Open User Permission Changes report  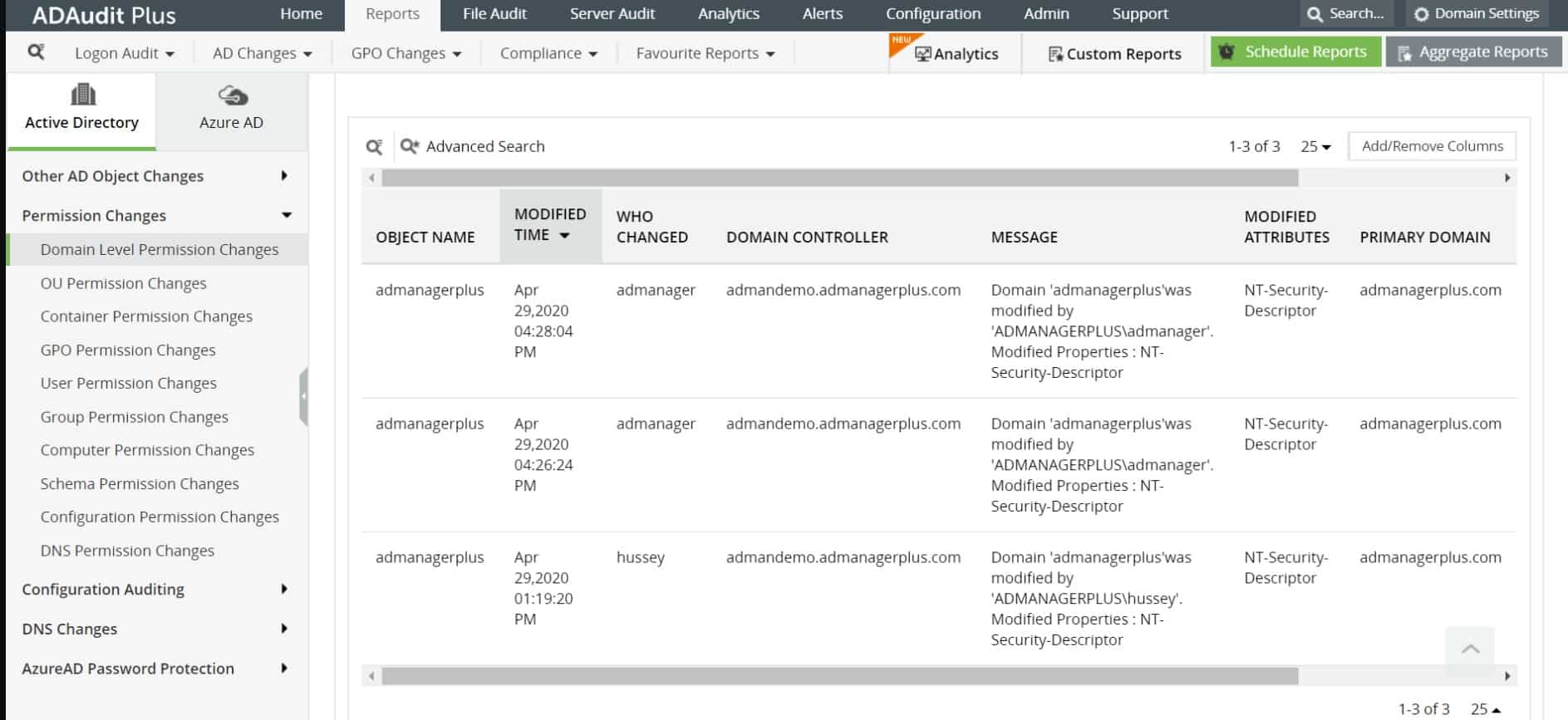pyautogui.click(x=129, y=384)
